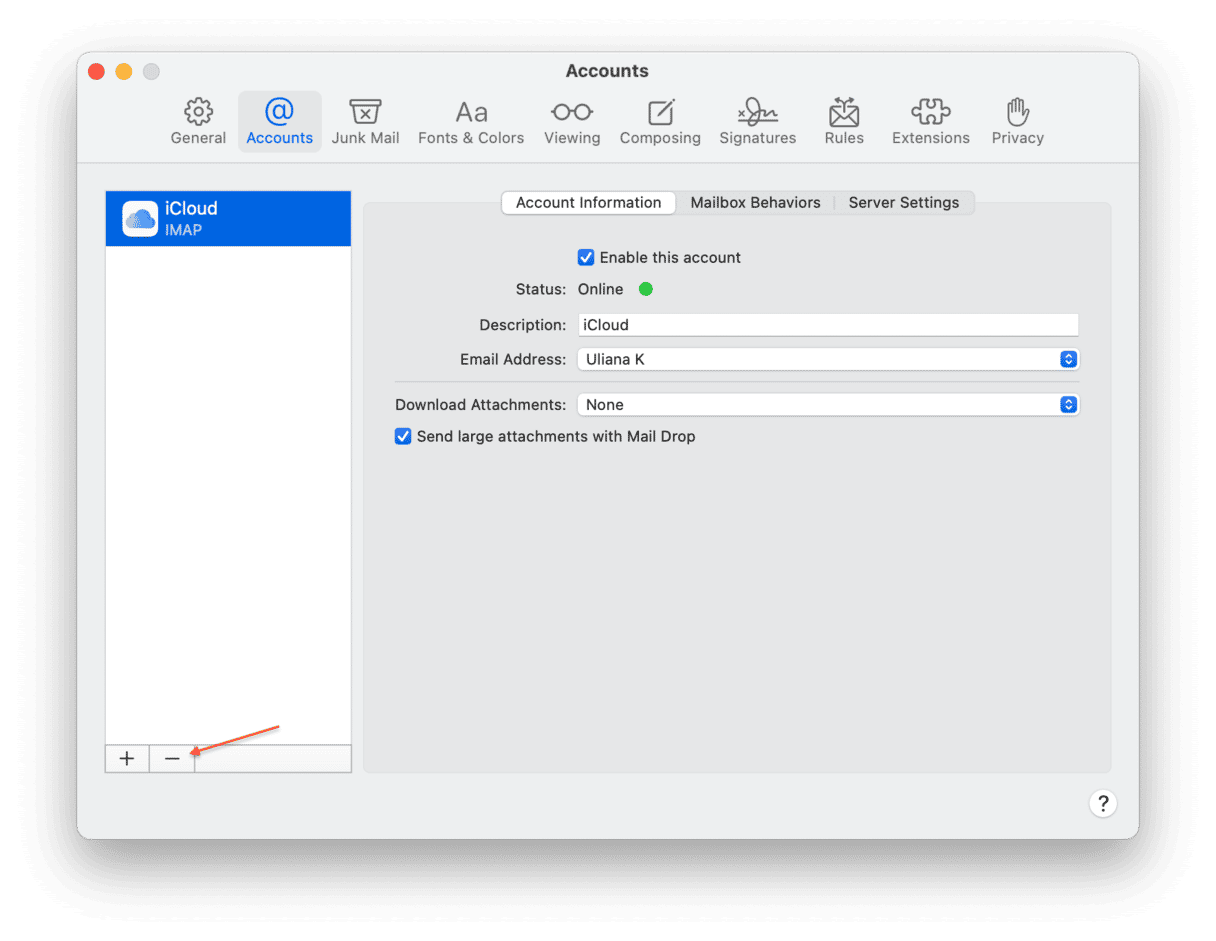Expand the Email Address dropdown
Screen dimensions: 1216x941
[1068, 359]
